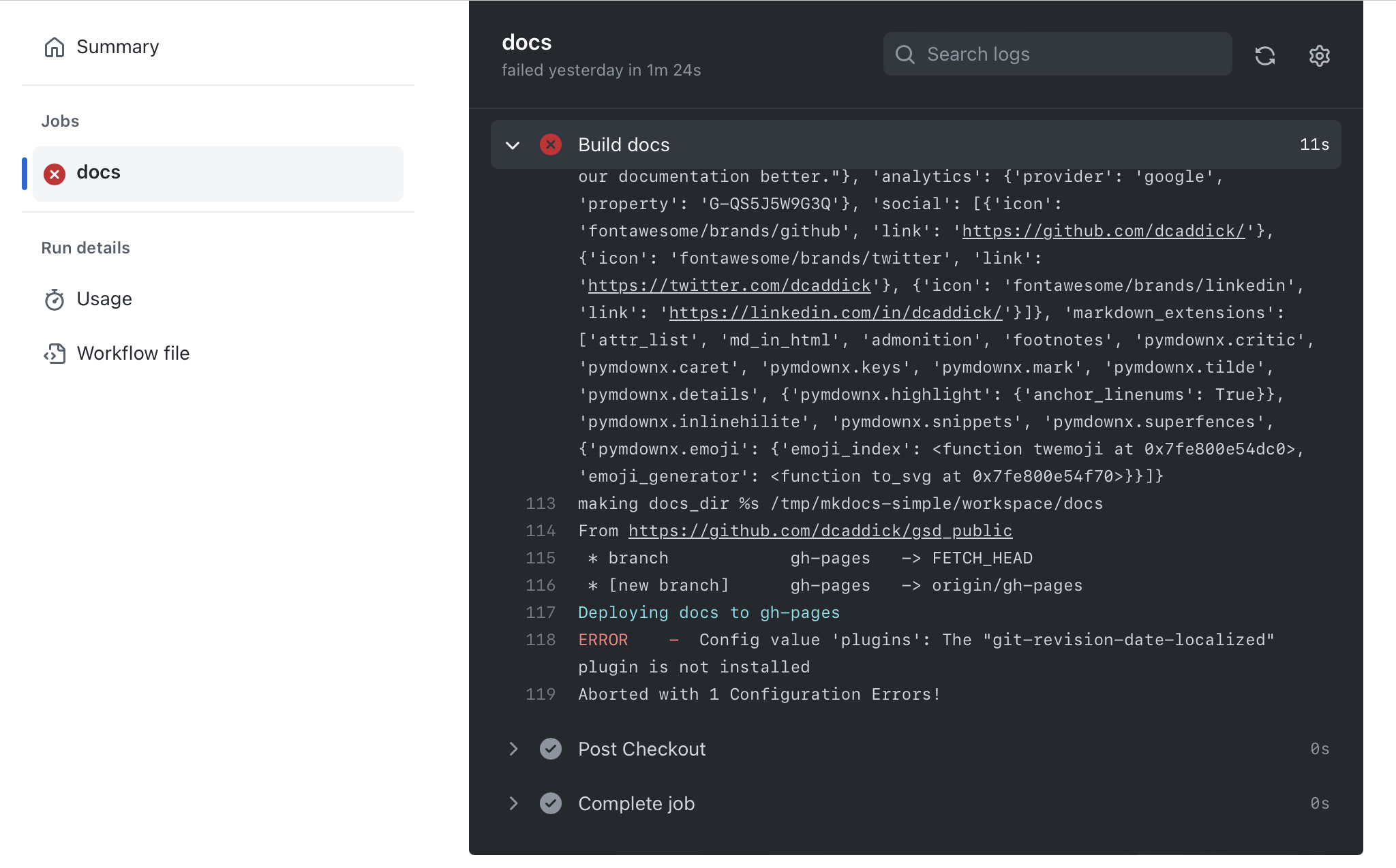Click Complete job success check icon
This screenshot has width=1396, height=868.
click(x=551, y=803)
